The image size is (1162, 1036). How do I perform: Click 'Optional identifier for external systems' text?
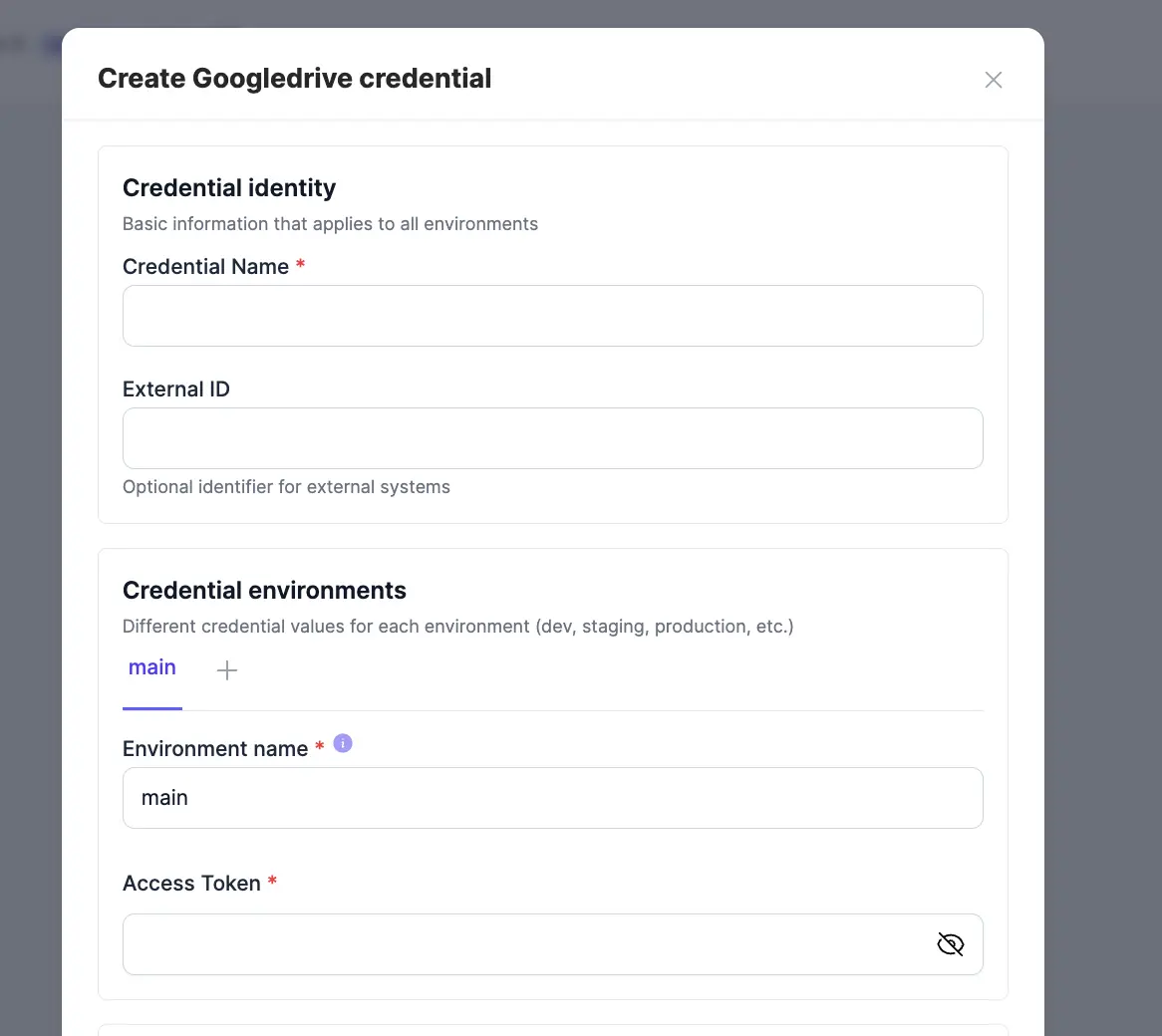(x=286, y=486)
